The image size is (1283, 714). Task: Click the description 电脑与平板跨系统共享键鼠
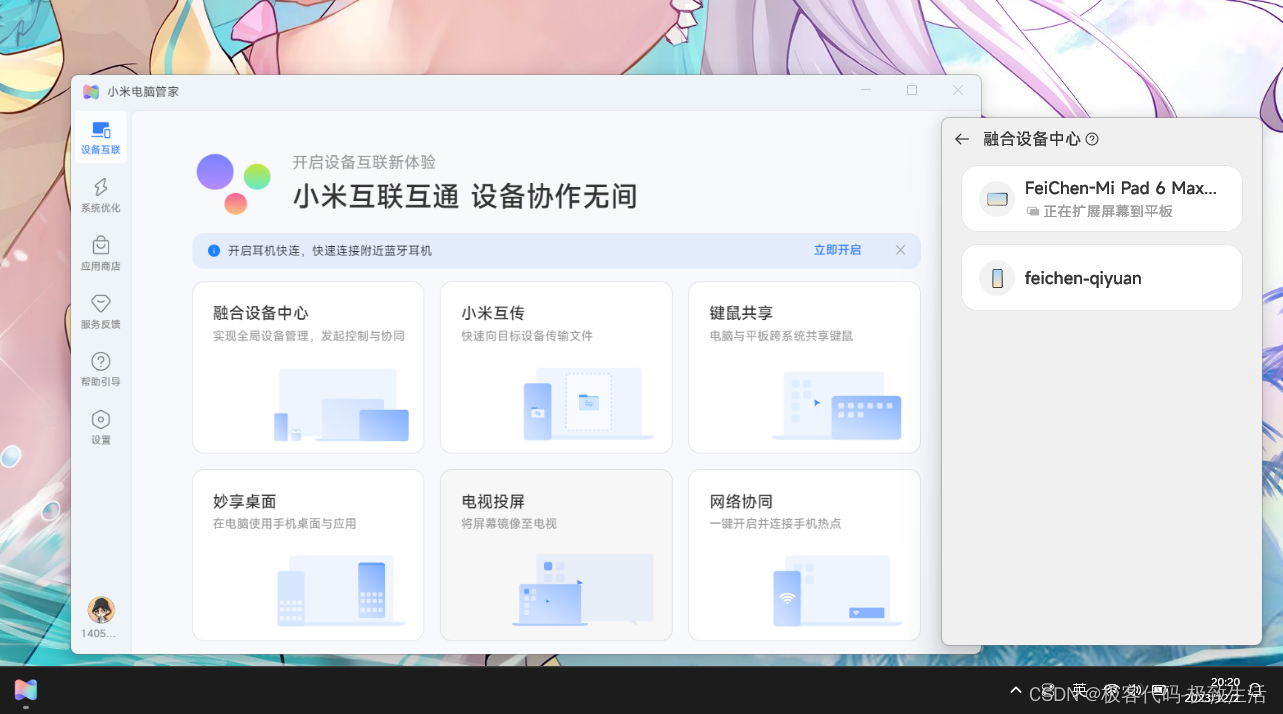(781, 336)
